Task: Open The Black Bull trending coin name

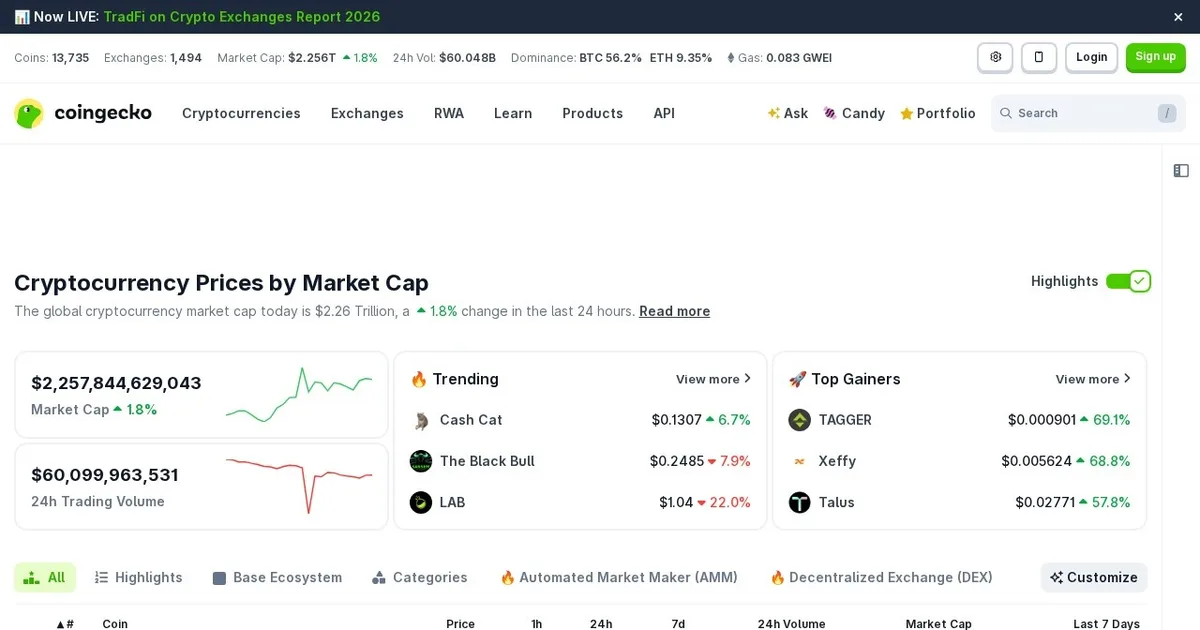Action: [x=487, y=461]
